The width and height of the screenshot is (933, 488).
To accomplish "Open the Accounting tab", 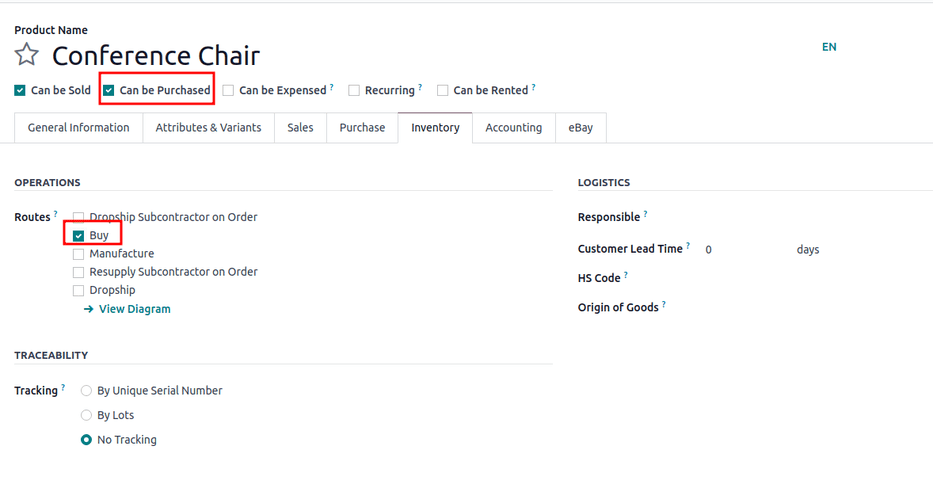I will pos(513,128).
